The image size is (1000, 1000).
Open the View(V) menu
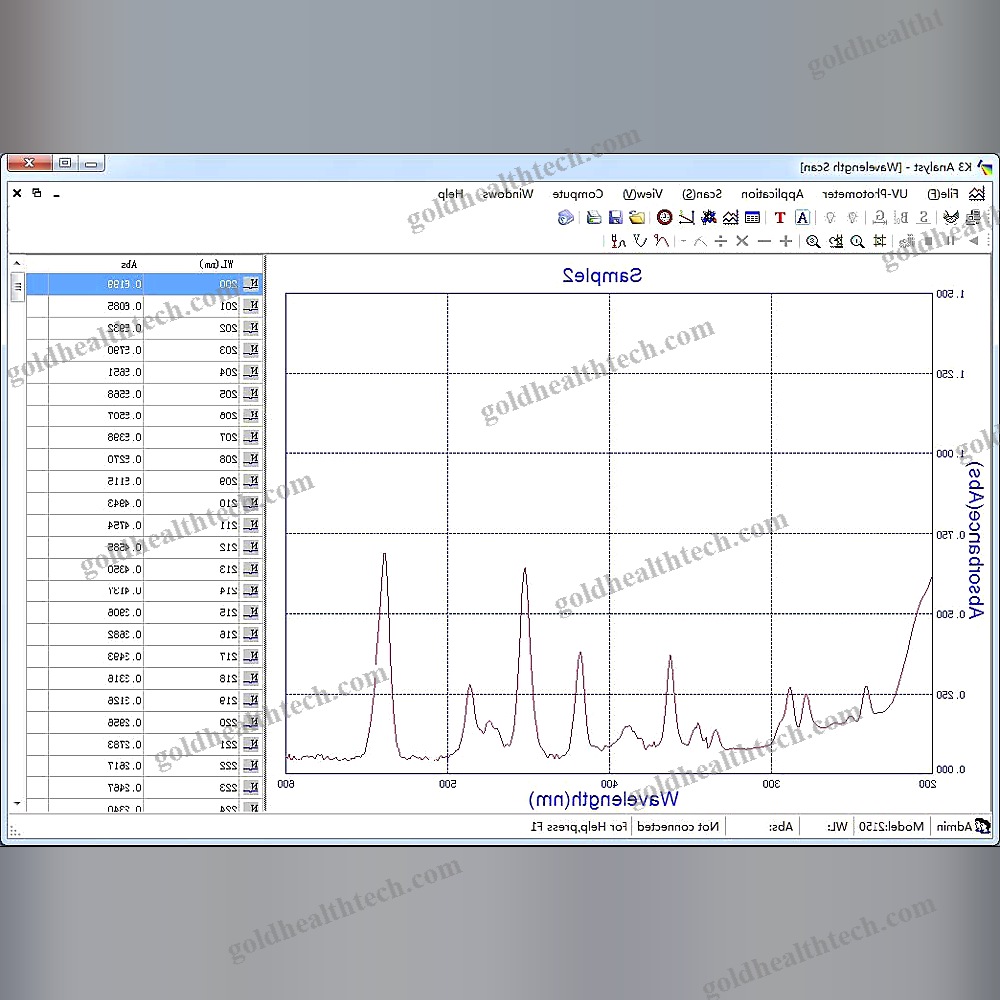tap(643, 194)
